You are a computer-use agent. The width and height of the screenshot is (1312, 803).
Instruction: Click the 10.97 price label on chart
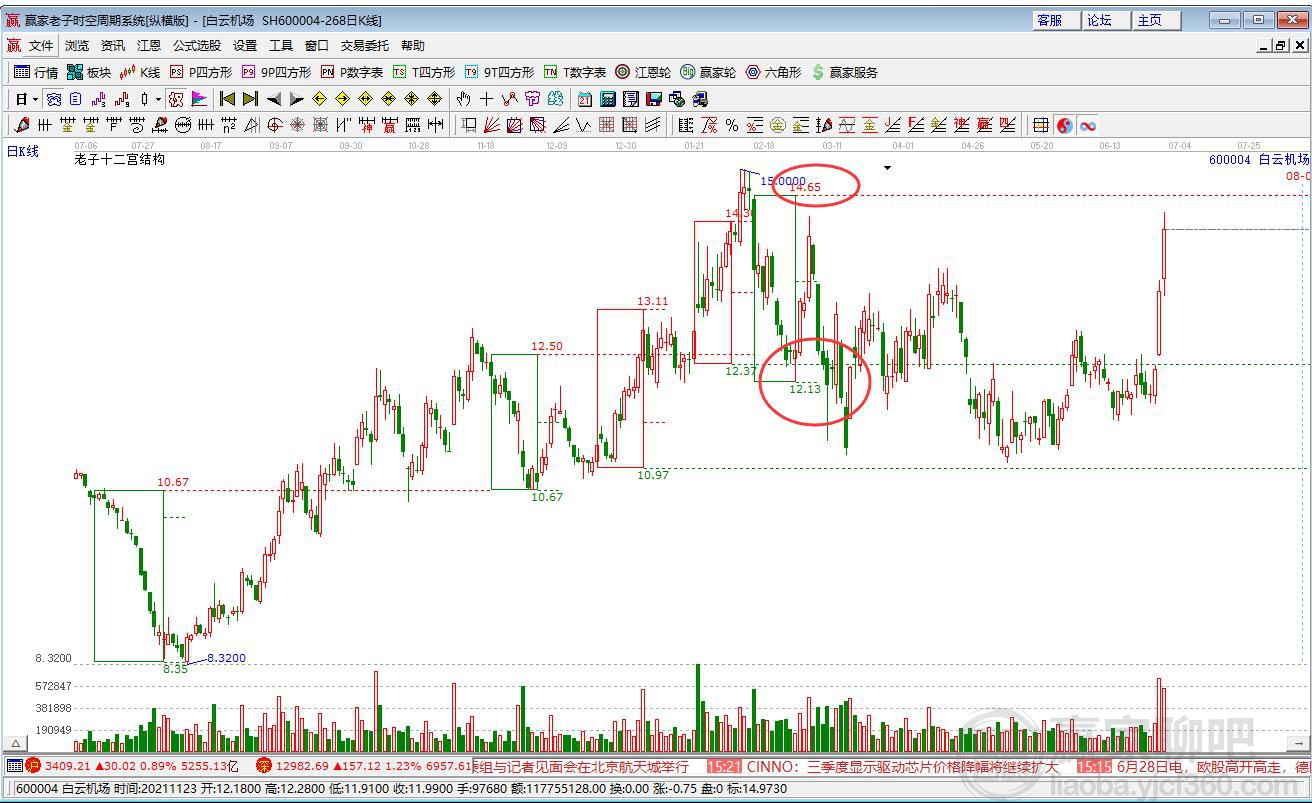pos(653,475)
